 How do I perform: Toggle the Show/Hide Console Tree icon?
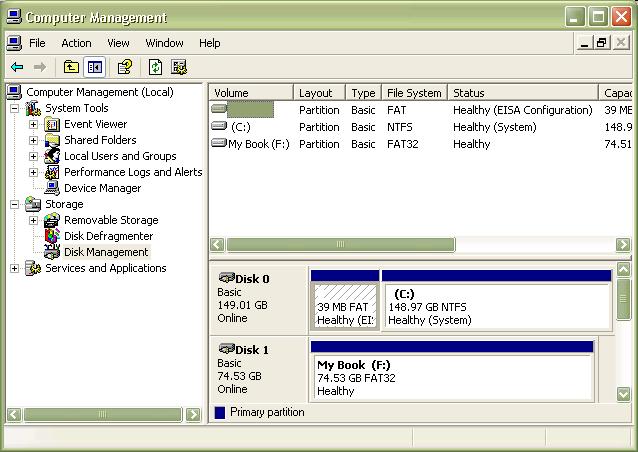tap(95, 67)
